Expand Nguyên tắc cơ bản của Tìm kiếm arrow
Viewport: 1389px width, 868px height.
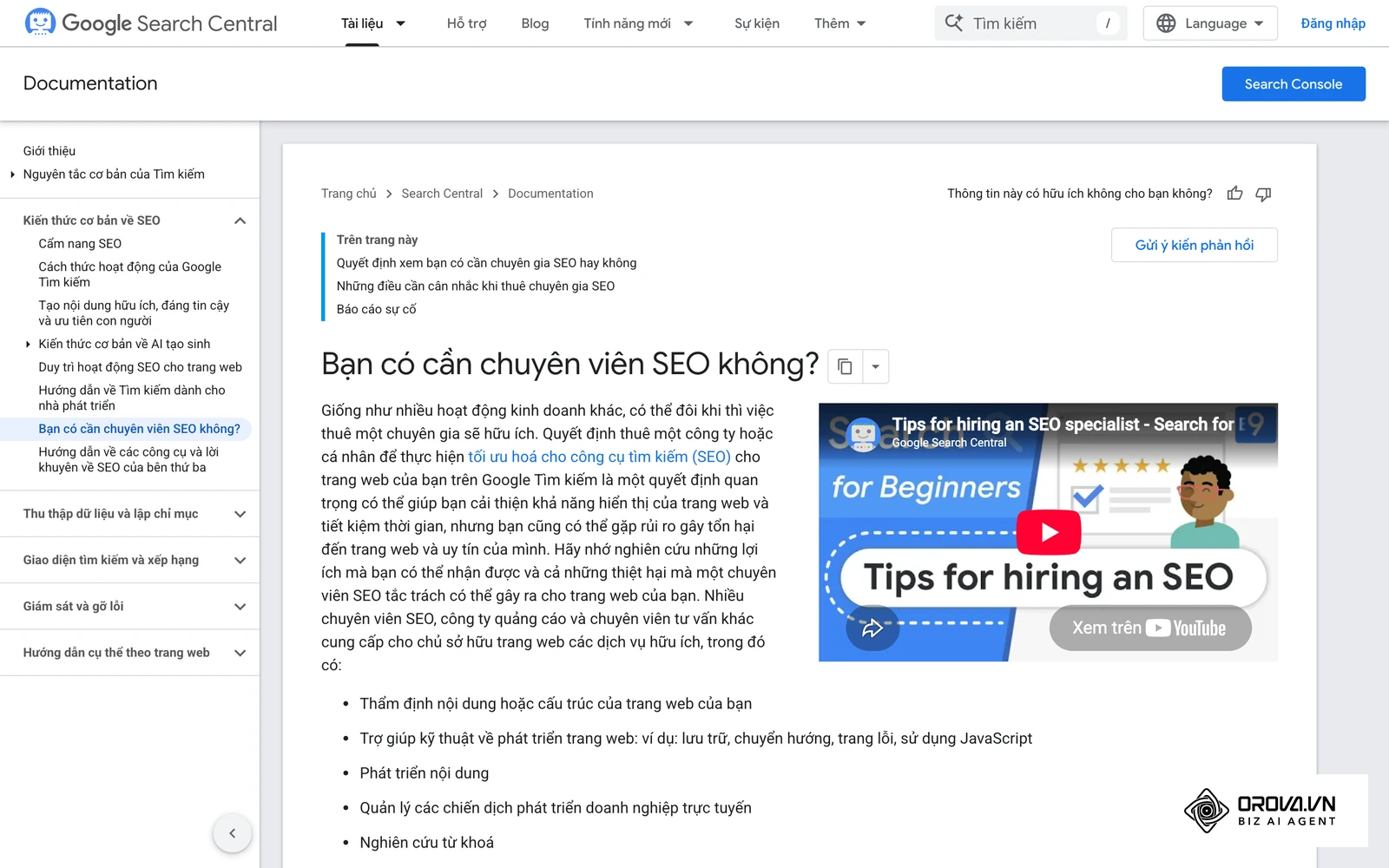click(12, 174)
